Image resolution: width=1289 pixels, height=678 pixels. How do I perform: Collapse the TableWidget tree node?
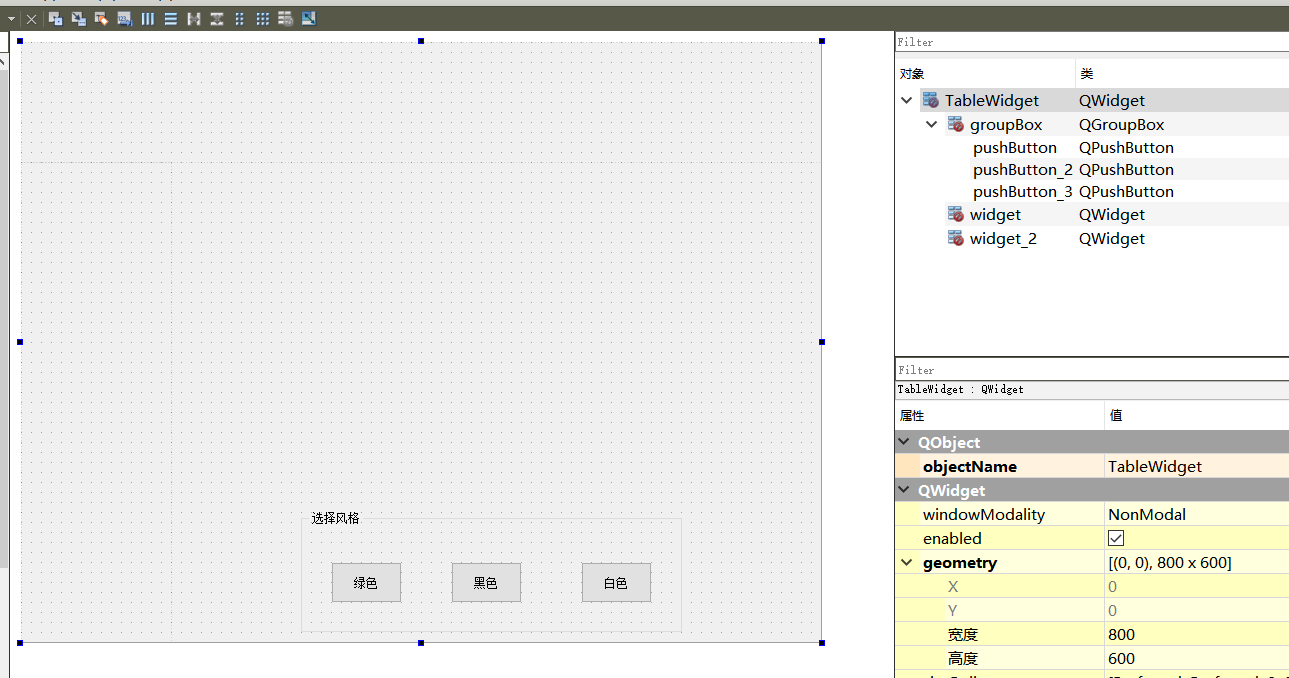pyautogui.click(x=906, y=100)
